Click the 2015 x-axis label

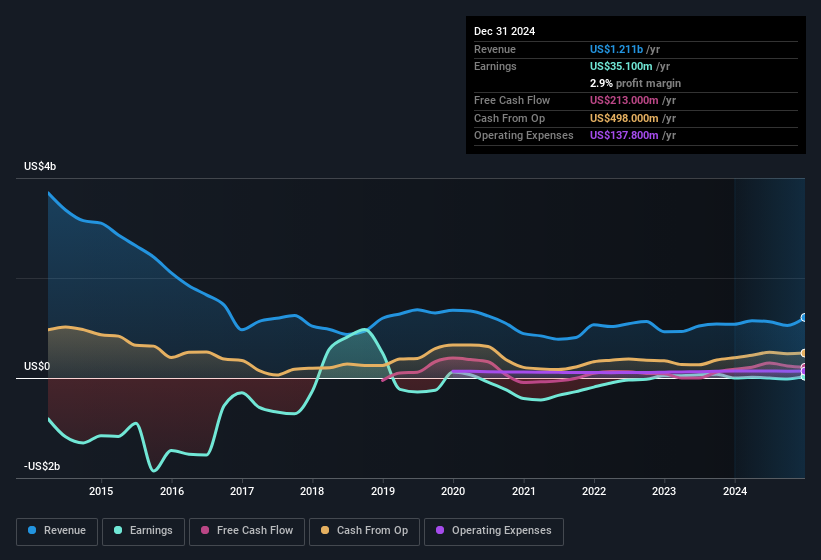click(101, 491)
